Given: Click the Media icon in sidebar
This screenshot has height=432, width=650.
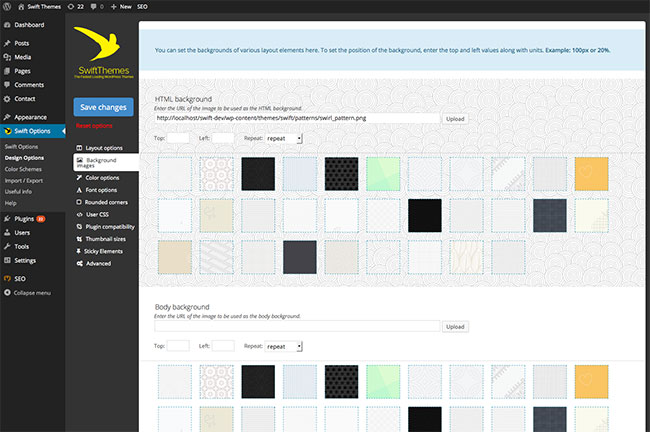Looking at the screenshot, I should pyautogui.click(x=7, y=57).
